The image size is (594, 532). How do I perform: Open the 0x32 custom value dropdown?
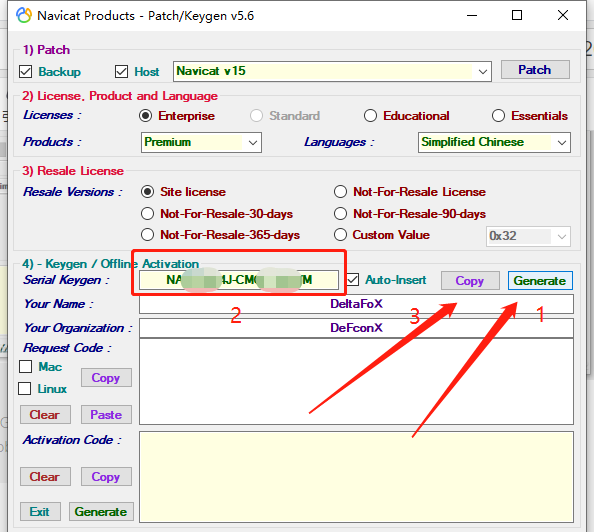coord(528,236)
